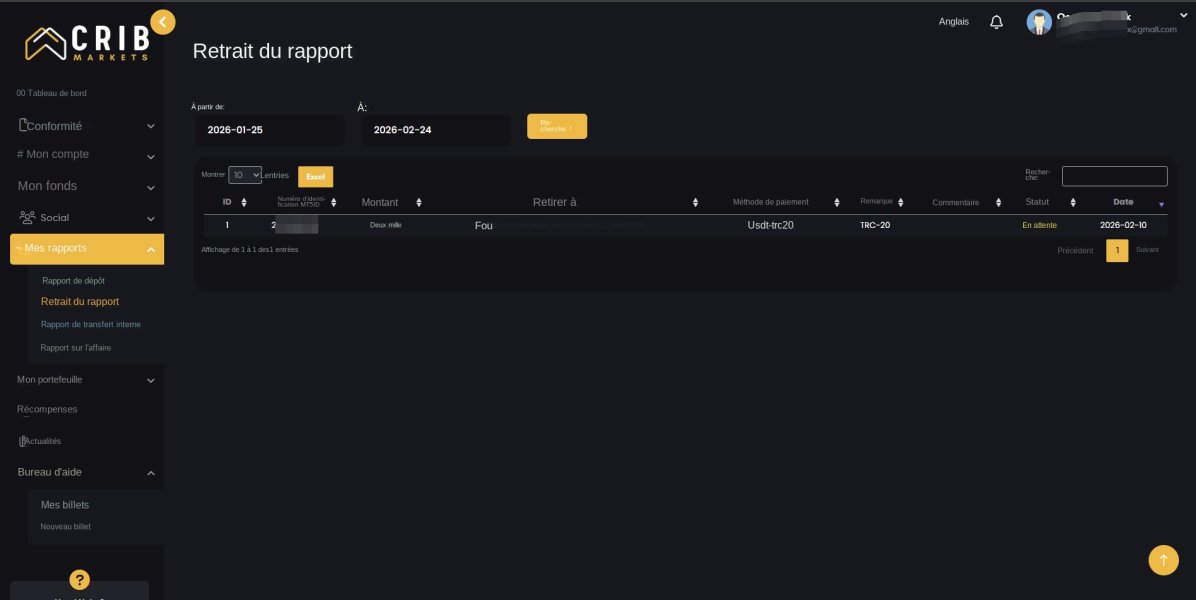The height and width of the screenshot is (600, 1196).
Task: Expand the Mon fonds section
Action: pyautogui.click(x=85, y=186)
